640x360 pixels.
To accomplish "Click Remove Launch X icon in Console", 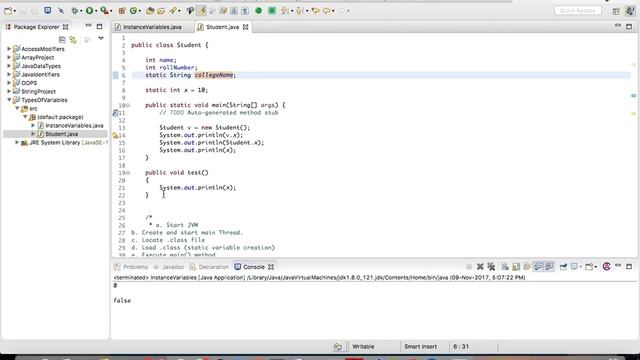I will 480,267.
